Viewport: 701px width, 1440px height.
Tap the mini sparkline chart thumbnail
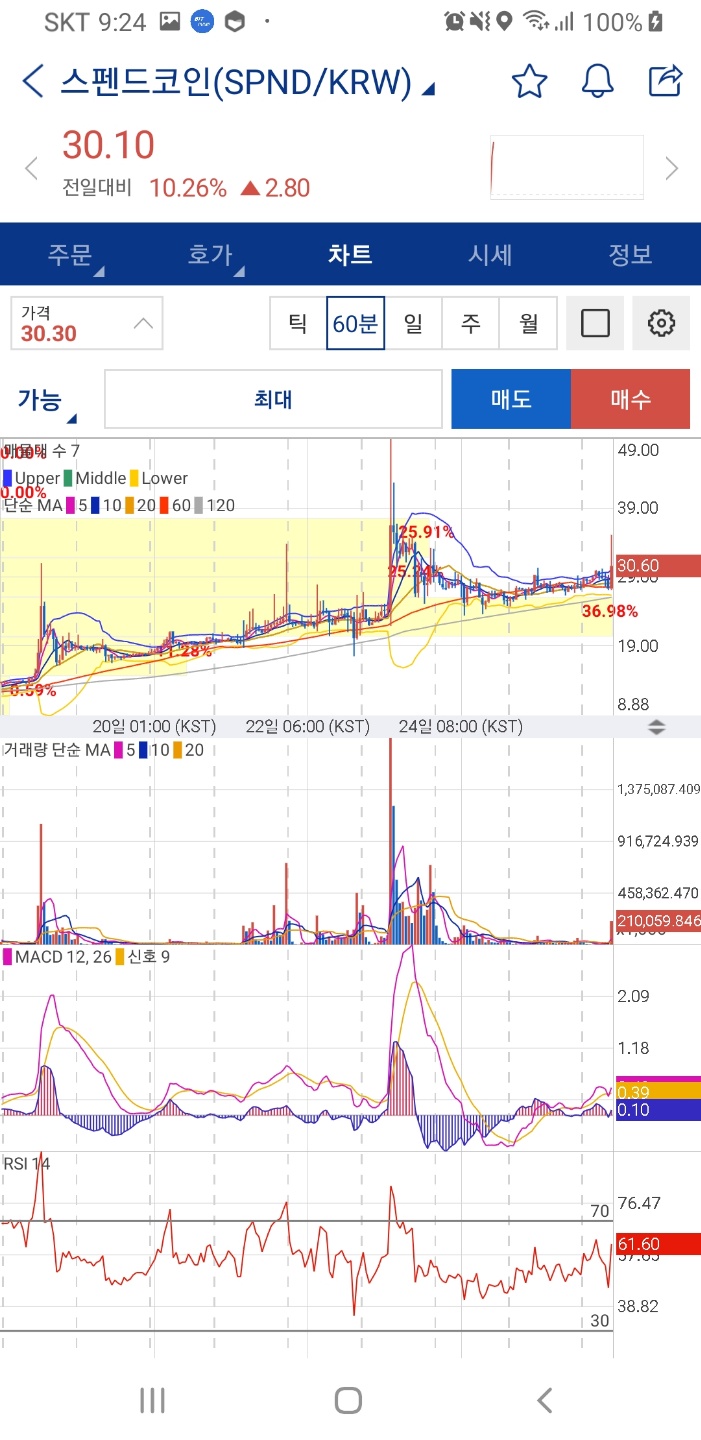[x=567, y=168]
